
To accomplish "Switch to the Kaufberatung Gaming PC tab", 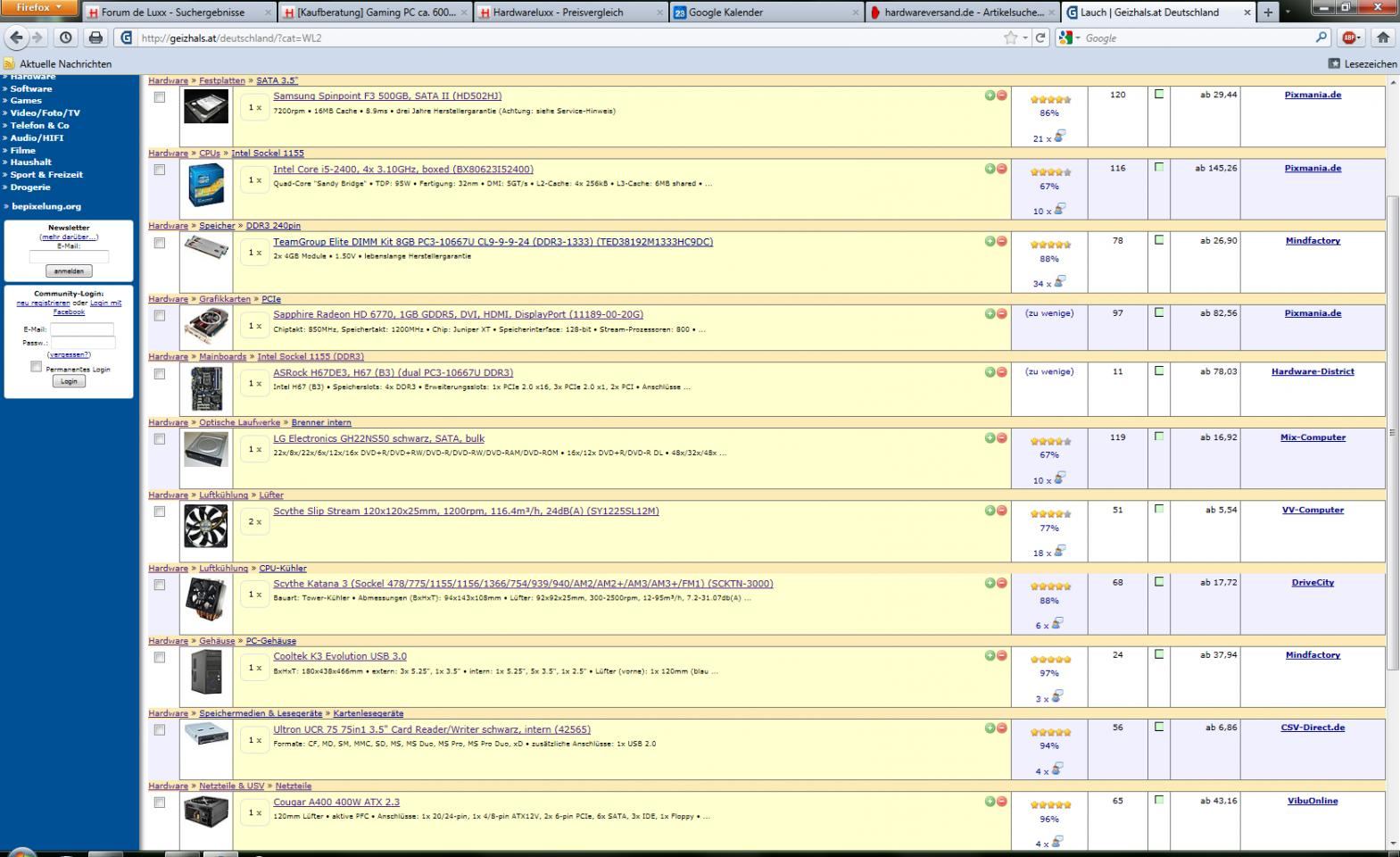I will coord(375,12).
